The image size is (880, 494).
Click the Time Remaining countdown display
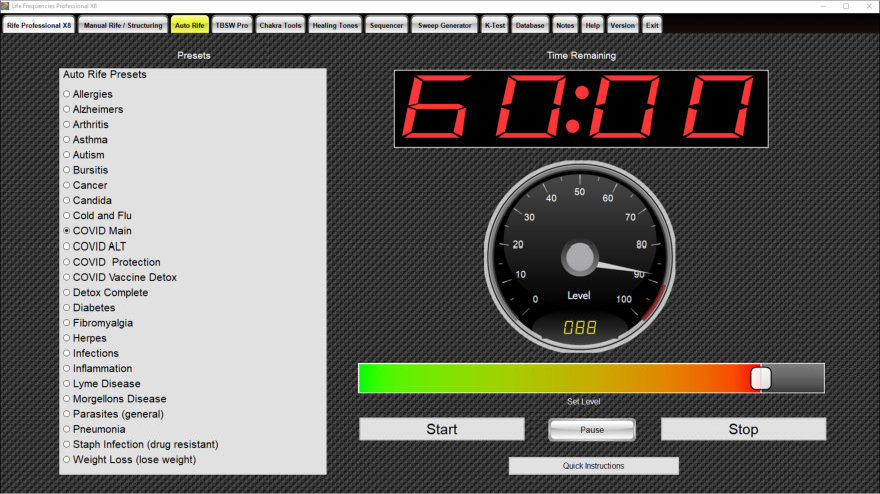pos(581,109)
